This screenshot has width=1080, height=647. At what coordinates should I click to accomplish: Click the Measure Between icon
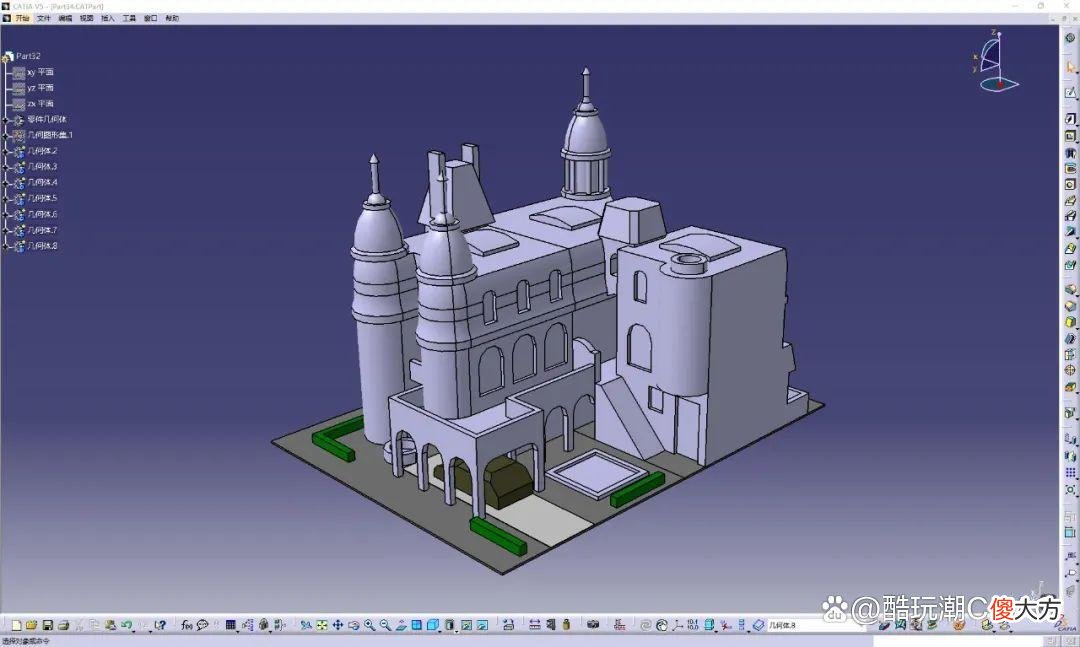coord(534,625)
